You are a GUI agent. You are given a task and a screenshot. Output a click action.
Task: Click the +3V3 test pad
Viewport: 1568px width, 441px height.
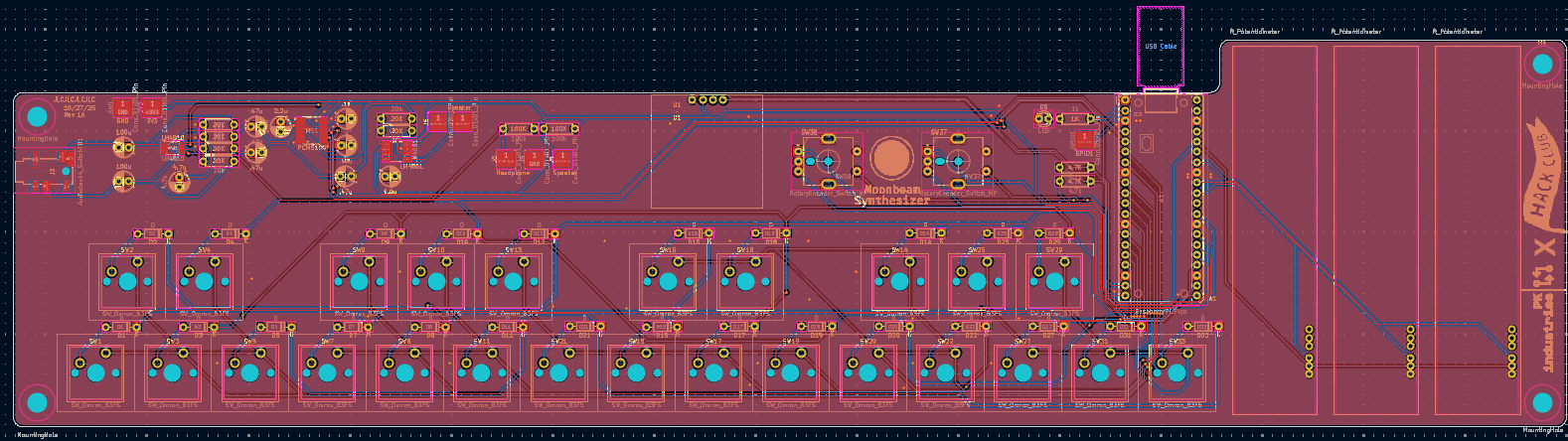coord(152,106)
